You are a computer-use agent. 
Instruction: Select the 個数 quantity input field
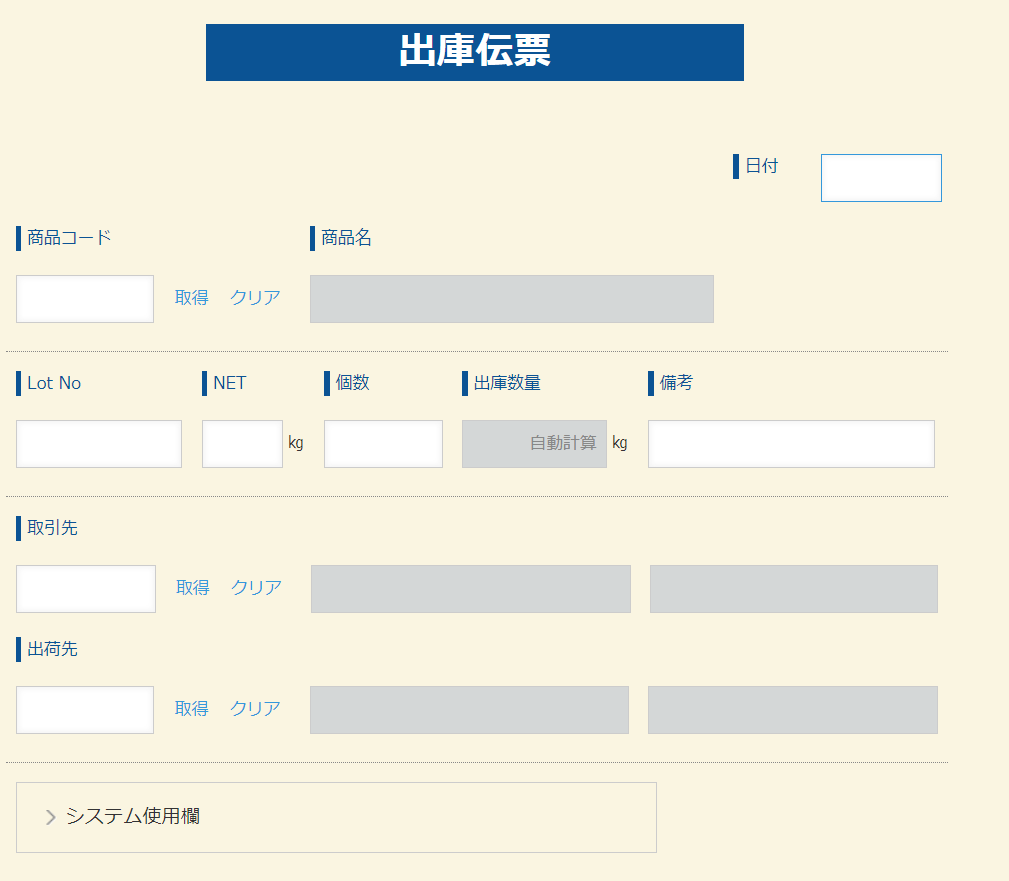point(383,443)
